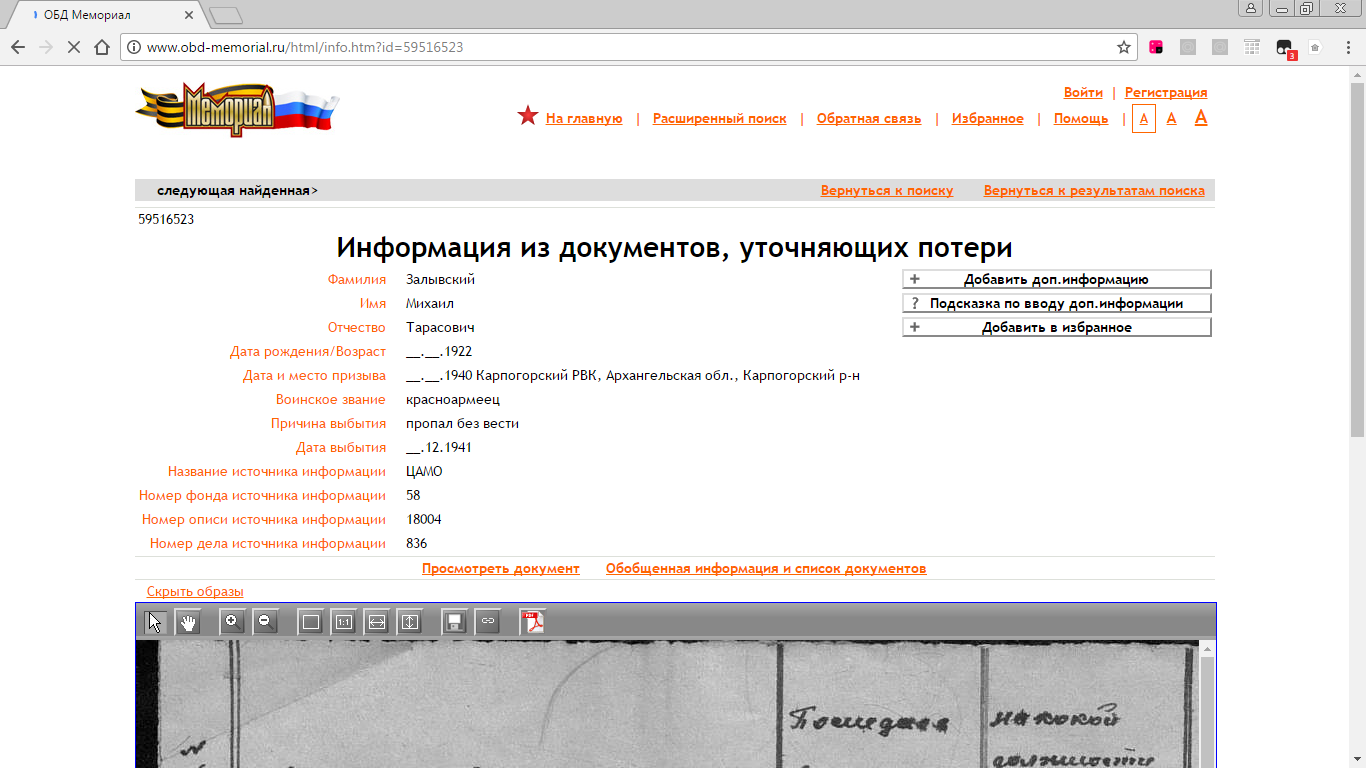Open the pink square extension icon
The width and height of the screenshot is (1366, 768).
1156,47
